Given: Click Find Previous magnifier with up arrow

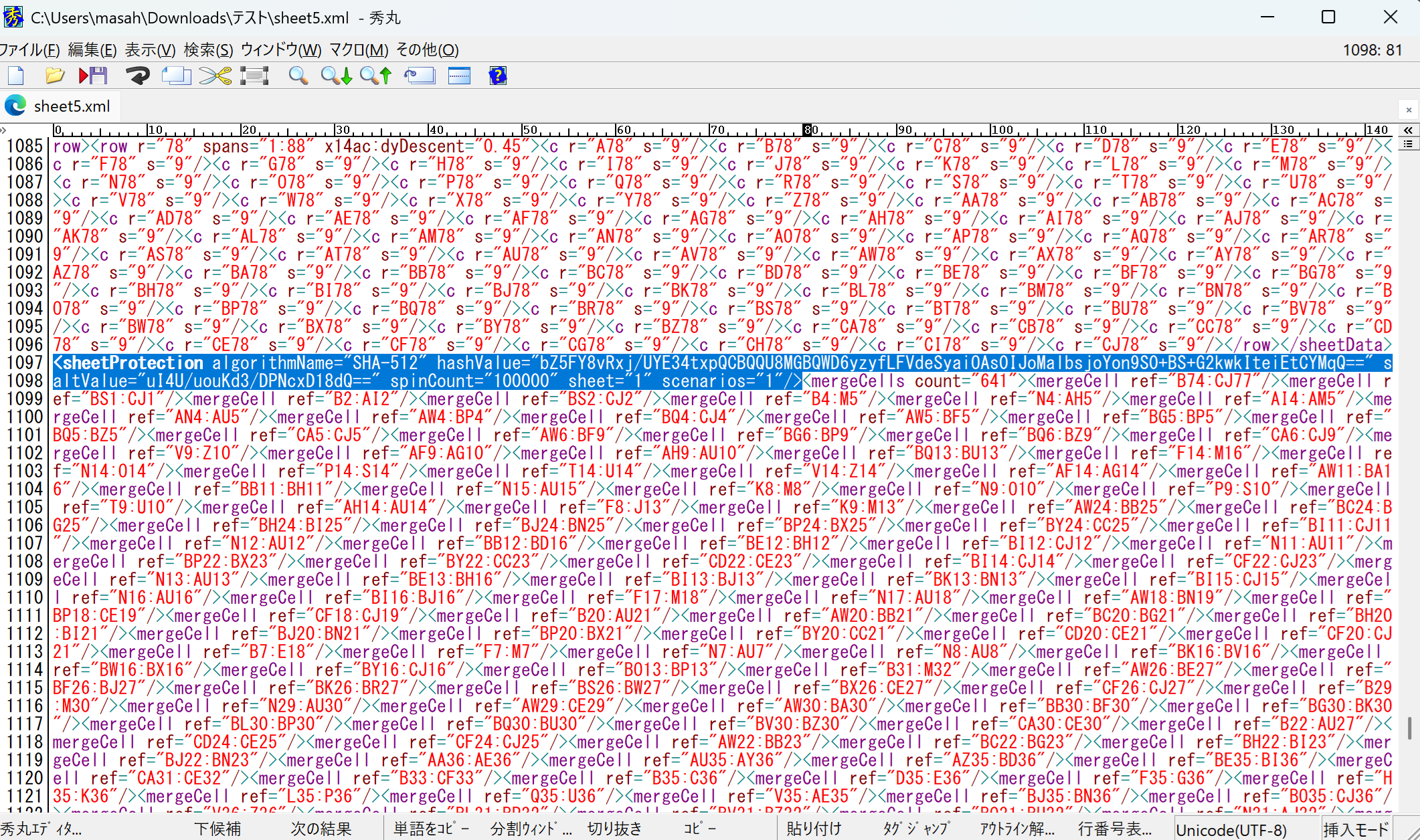Looking at the screenshot, I should click(x=375, y=76).
